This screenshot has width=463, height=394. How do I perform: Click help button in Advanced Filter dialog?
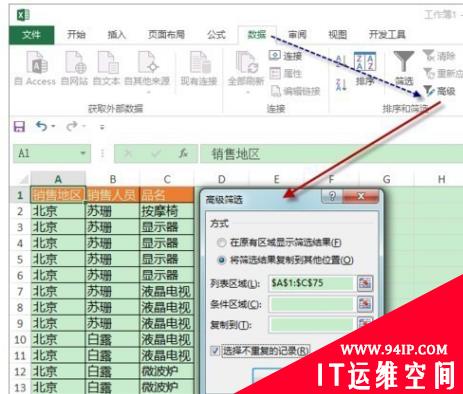click(x=332, y=196)
